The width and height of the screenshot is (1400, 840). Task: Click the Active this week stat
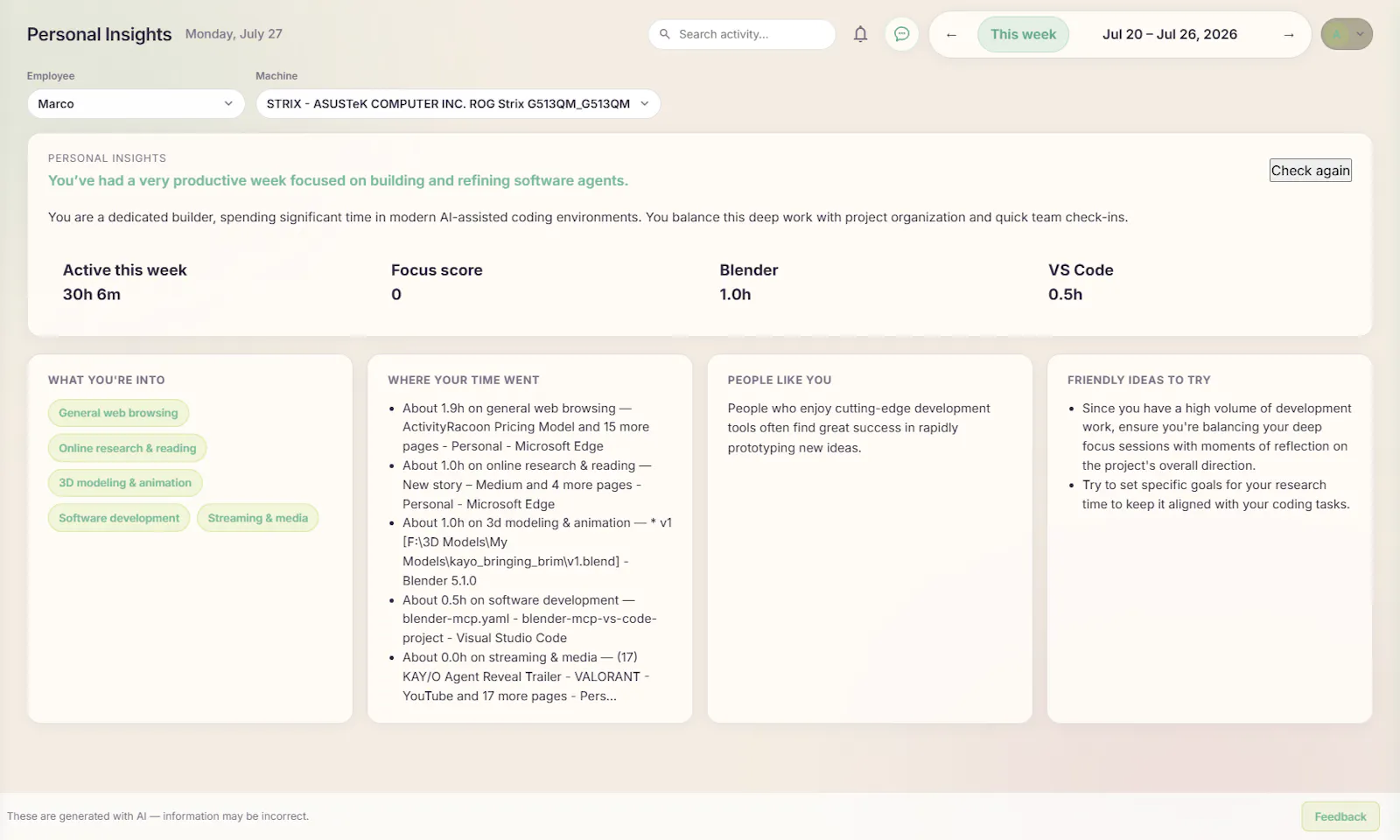point(124,282)
